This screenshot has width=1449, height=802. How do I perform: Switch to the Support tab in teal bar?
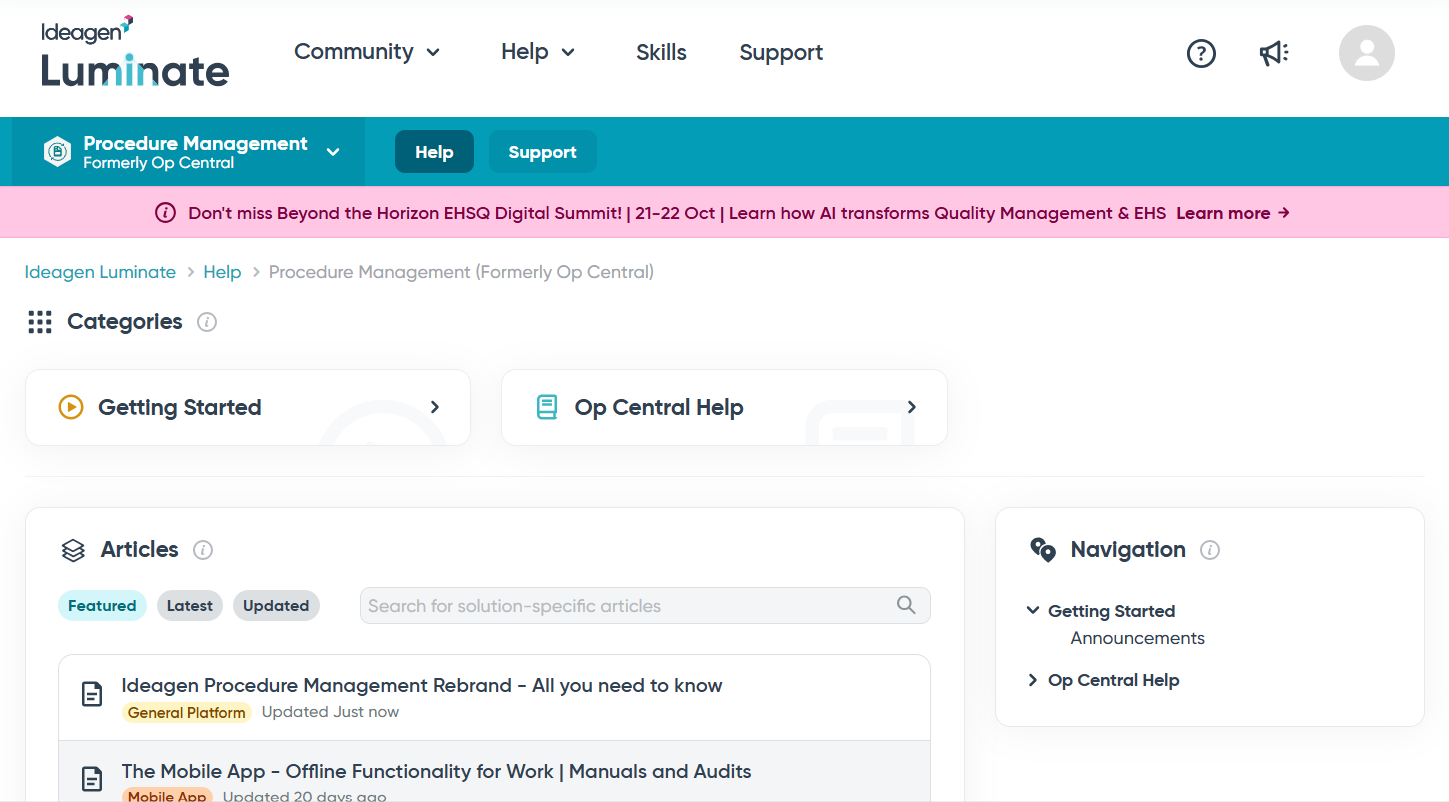542,152
